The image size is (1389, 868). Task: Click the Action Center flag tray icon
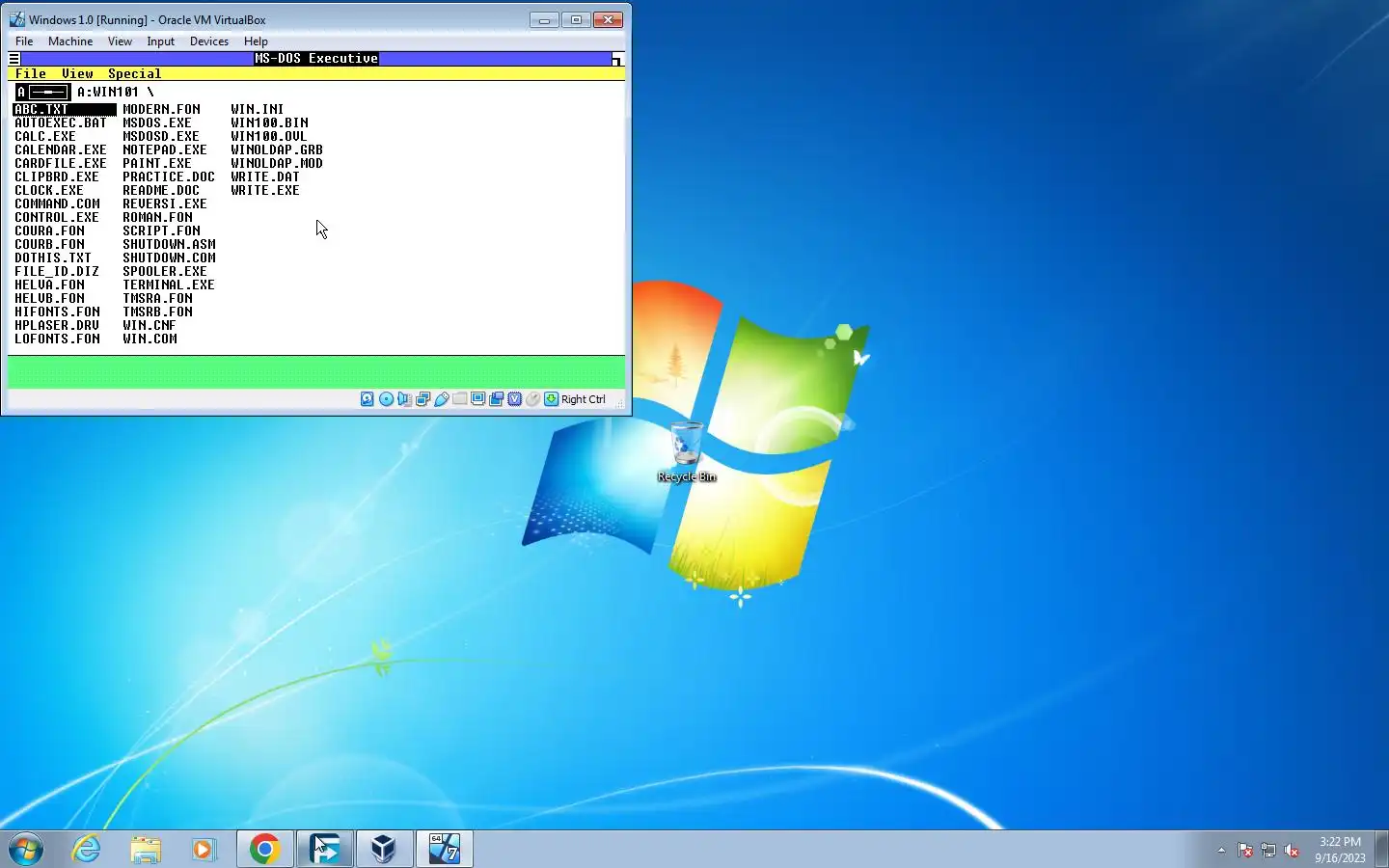(1245, 850)
